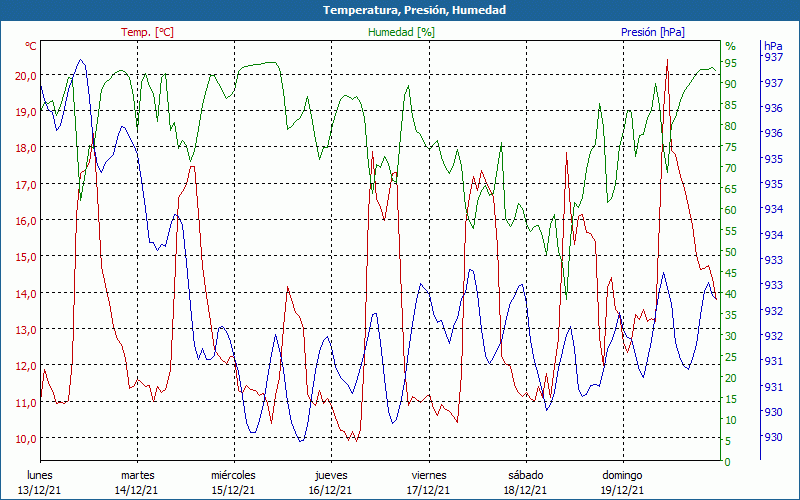This screenshot has width=800, height=500.
Task: Click the '16,0' temperature axis value
Action: click(x=26, y=221)
